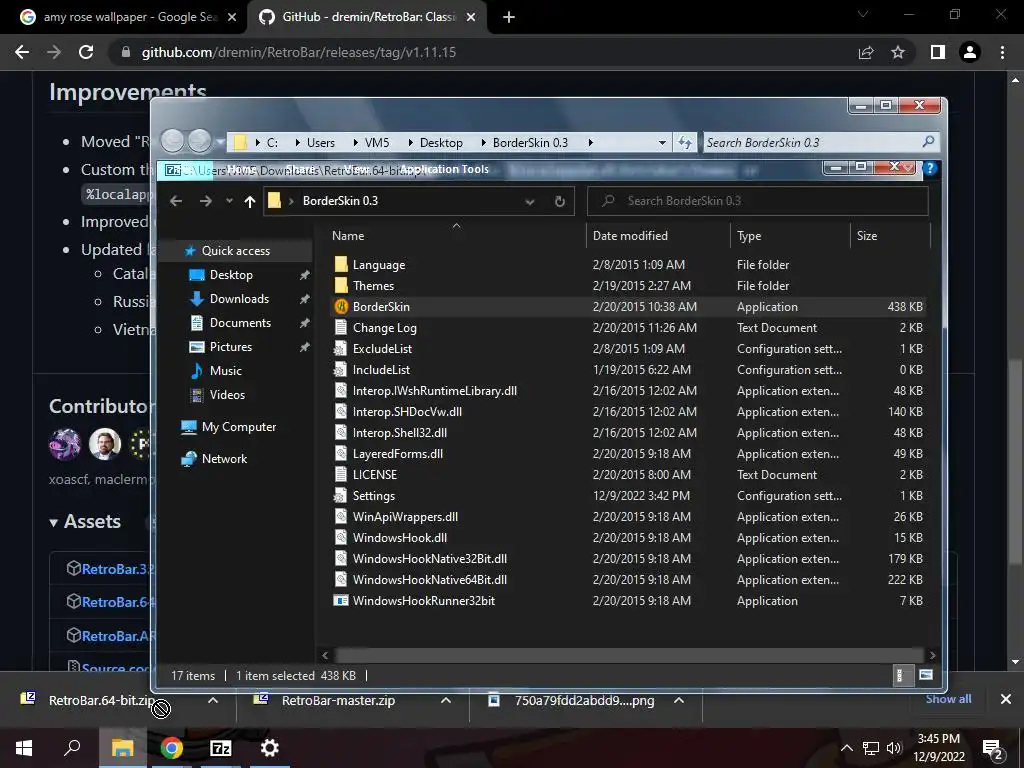Open options for the 750a79fdd2abdd9 png download

679,700
